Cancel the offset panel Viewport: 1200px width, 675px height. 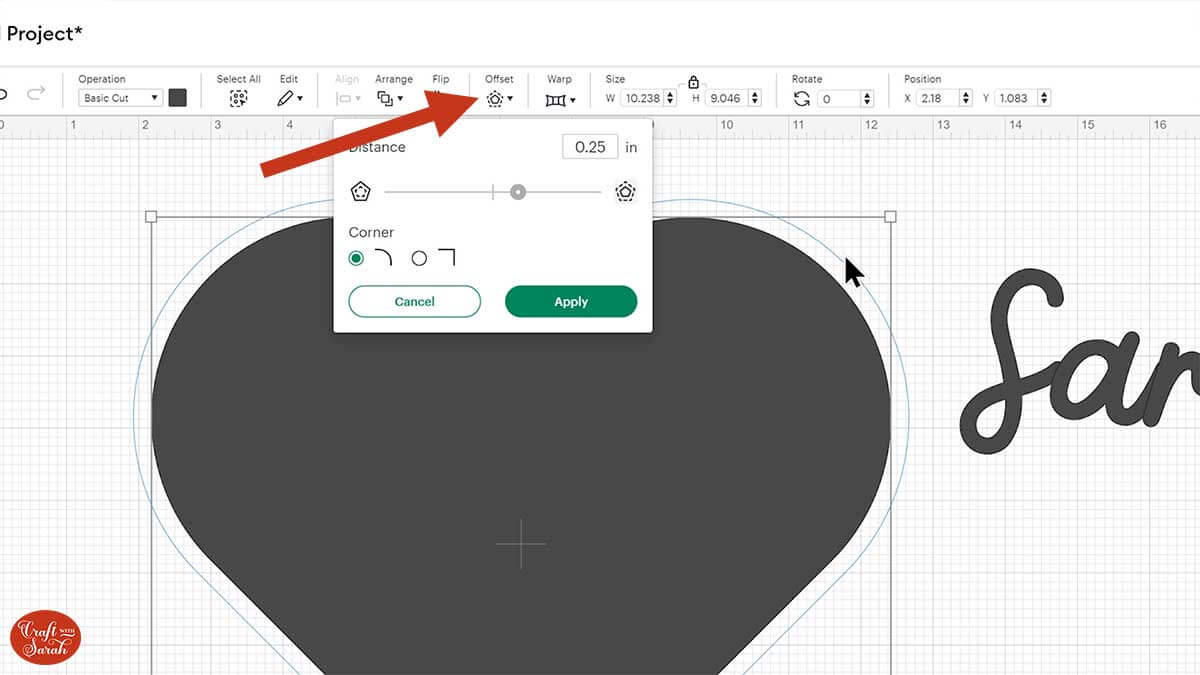[414, 301]
